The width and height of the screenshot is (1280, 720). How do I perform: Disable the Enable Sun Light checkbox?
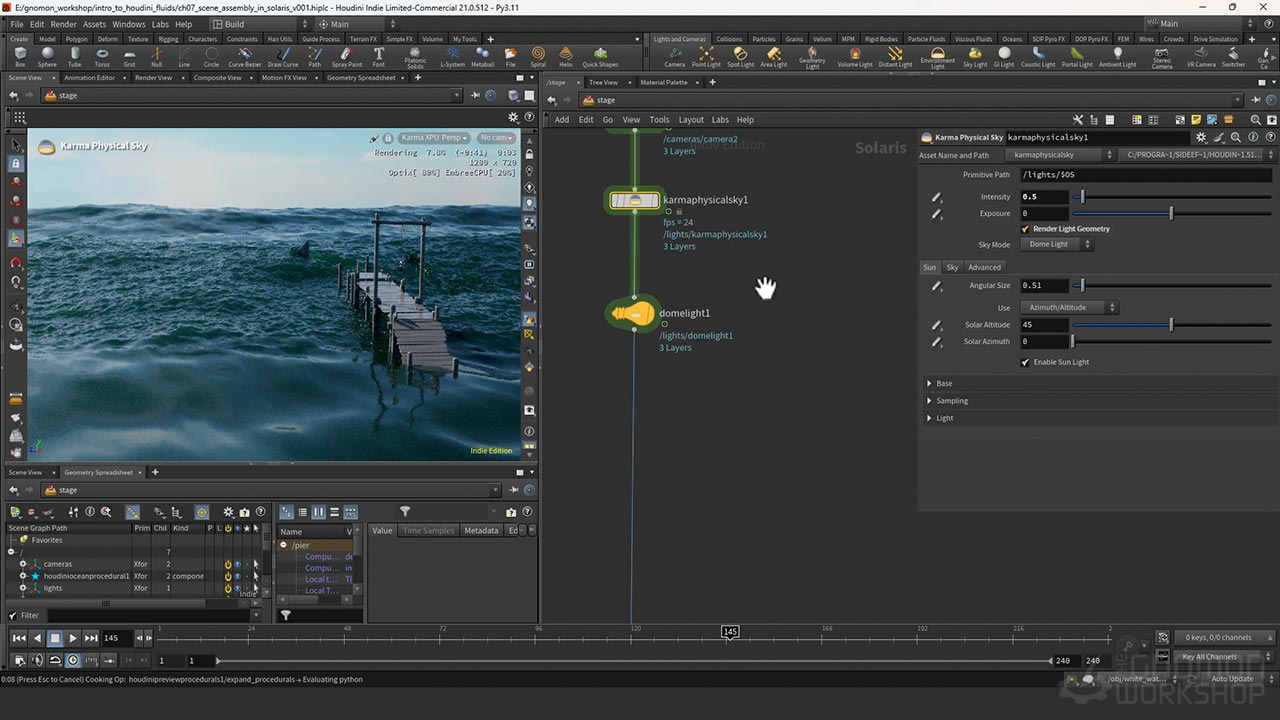(1025, 362)
